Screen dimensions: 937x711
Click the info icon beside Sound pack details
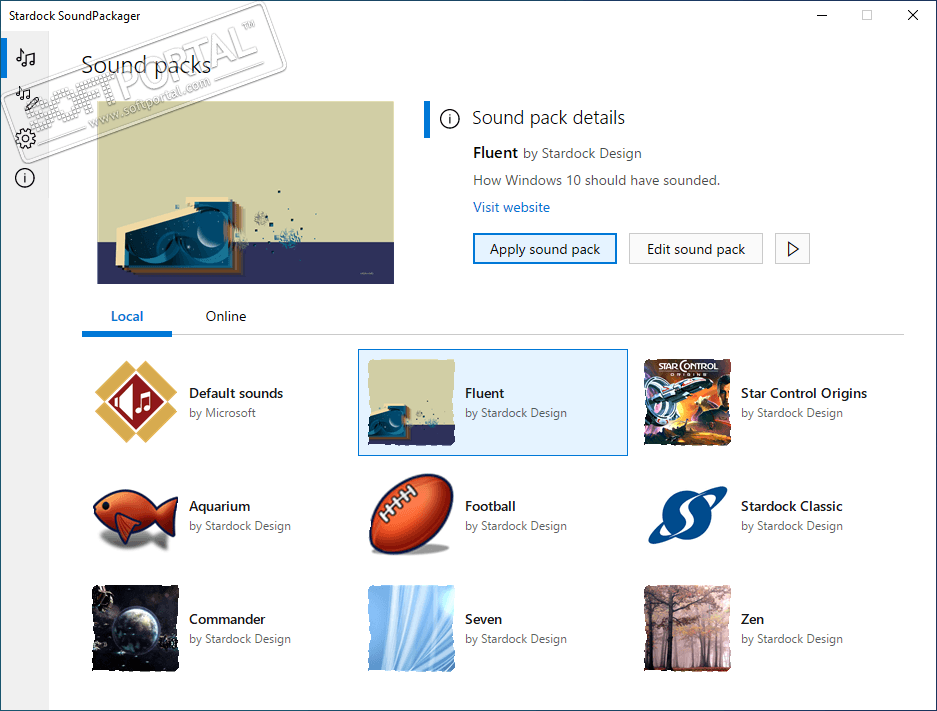point(449,119)
